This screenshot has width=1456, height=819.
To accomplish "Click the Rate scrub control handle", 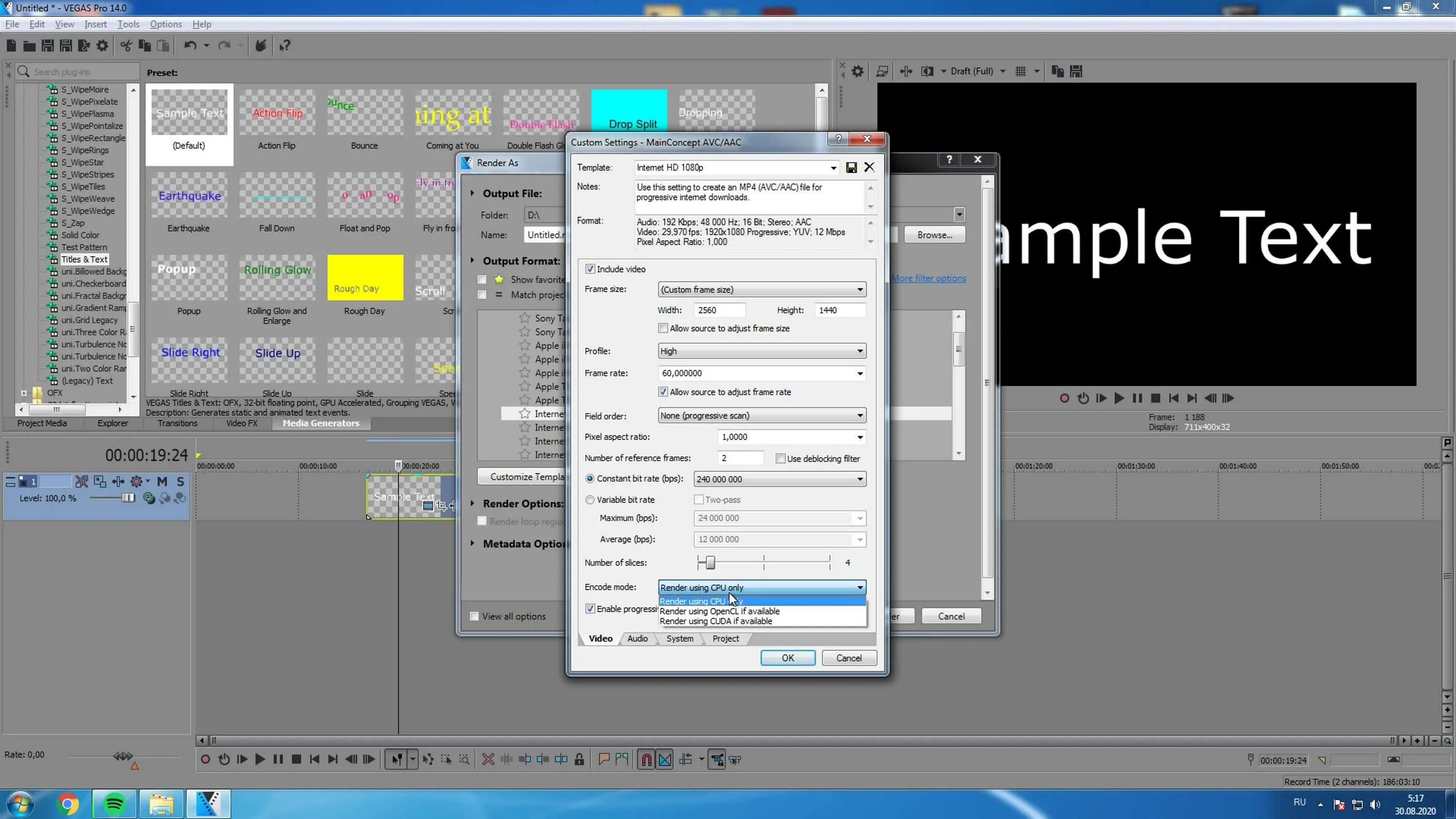I will pos(123,756).
